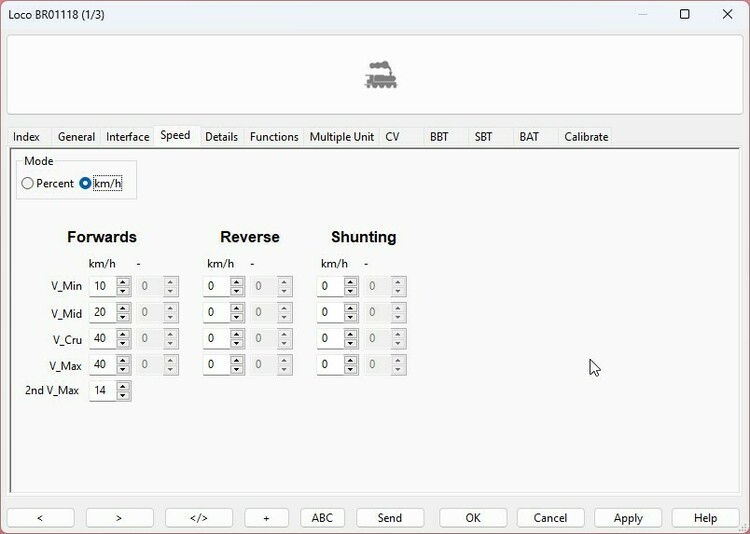Click the + button
This screenshot has height=534, width=750.
coord(266,518)
